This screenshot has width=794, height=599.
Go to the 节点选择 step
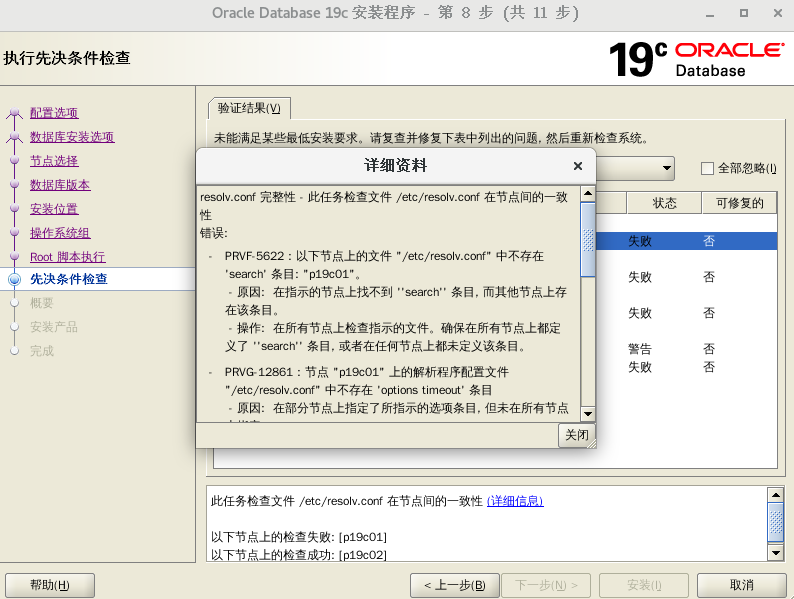[x=54, y=161]
